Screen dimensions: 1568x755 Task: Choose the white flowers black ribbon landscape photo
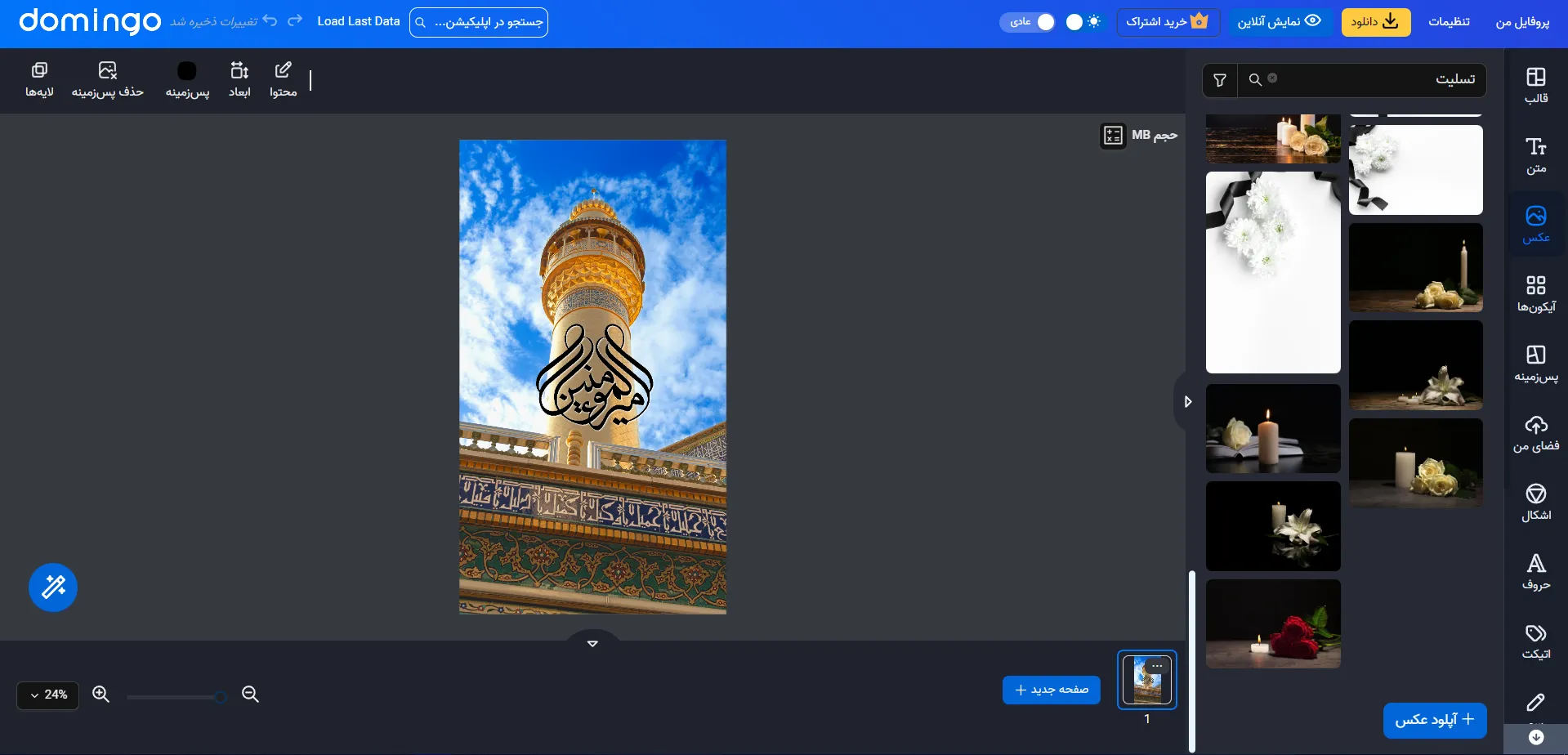(1416, 170)
